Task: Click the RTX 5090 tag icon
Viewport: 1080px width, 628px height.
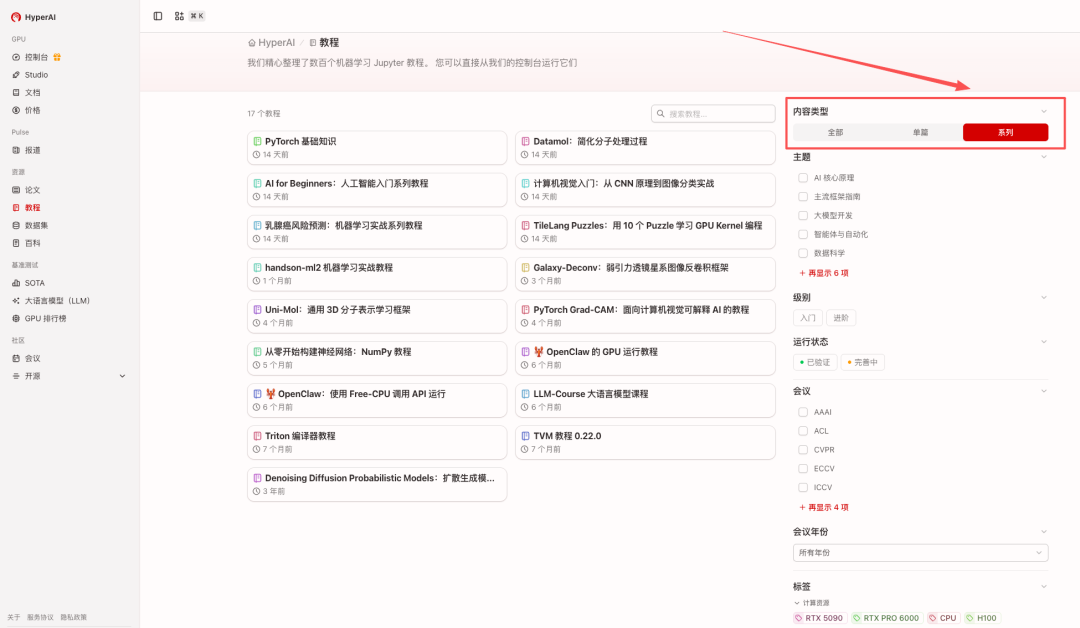Action: coord(798,618)
